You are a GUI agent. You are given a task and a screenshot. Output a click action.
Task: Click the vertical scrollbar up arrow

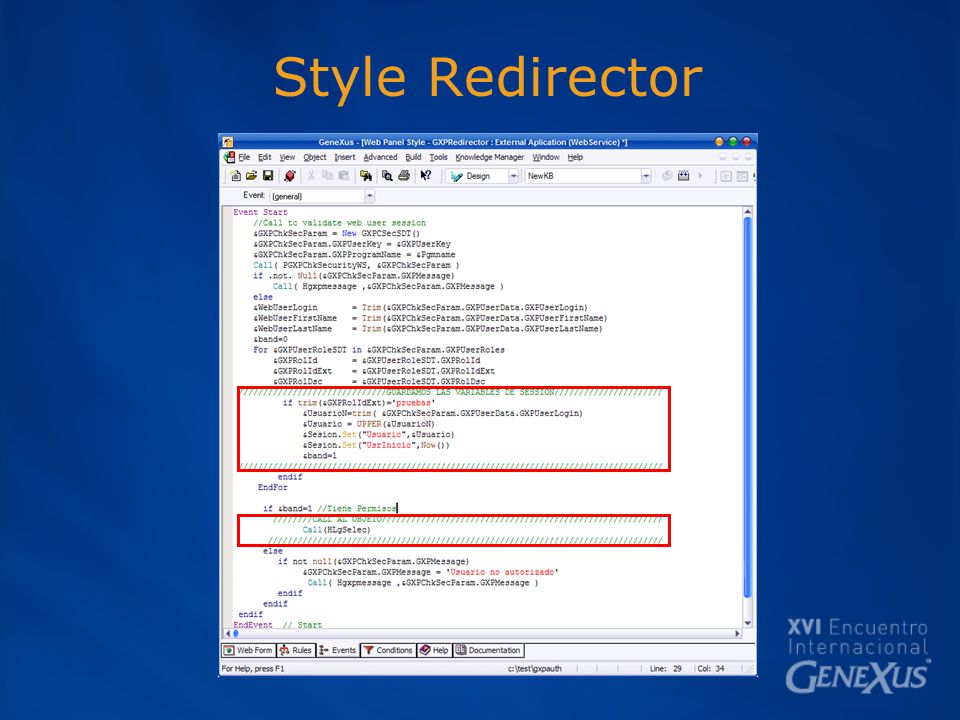click(748, 212)
